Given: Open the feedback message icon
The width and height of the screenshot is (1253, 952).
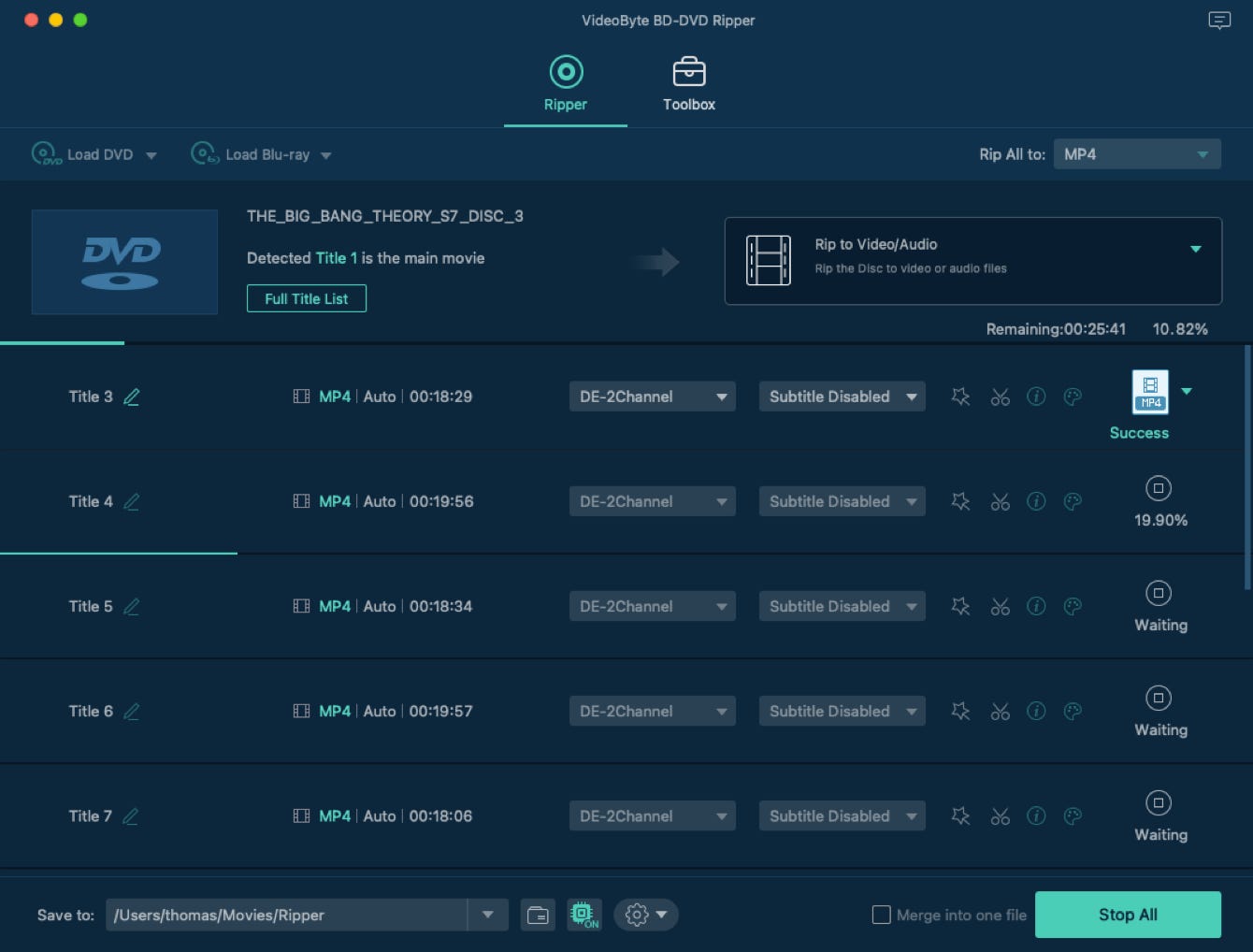Looking at the screenshot, I should pyautogui.click(x=1219, y=20).
